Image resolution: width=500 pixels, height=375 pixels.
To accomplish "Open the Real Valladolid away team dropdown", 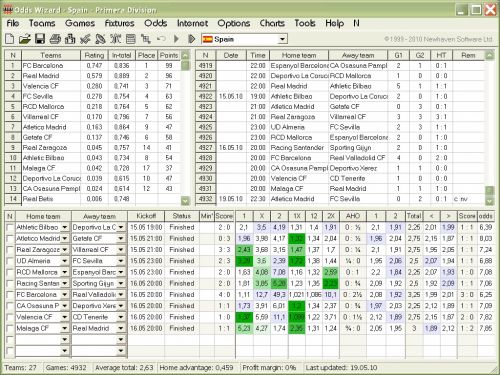I will click(x=121, y=295).
